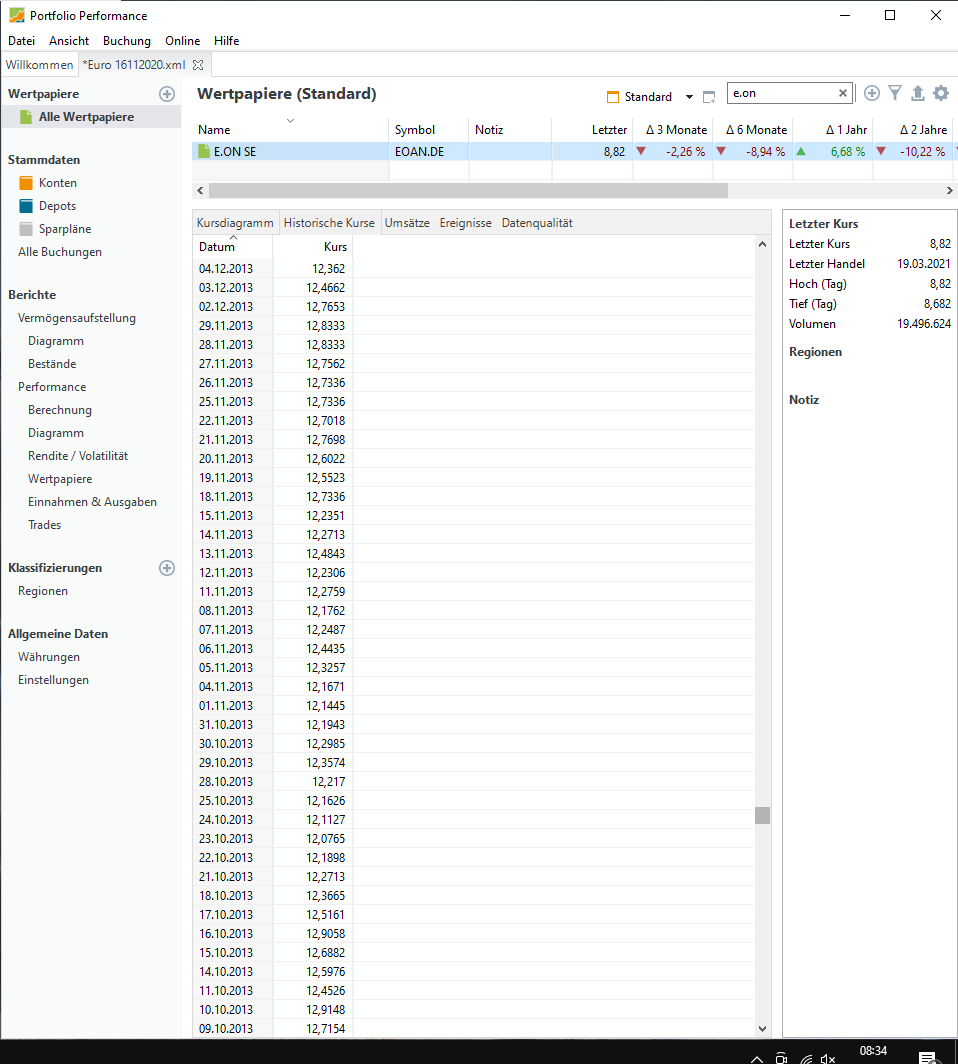Open Einnahmen & Ausgaben report

92,502
